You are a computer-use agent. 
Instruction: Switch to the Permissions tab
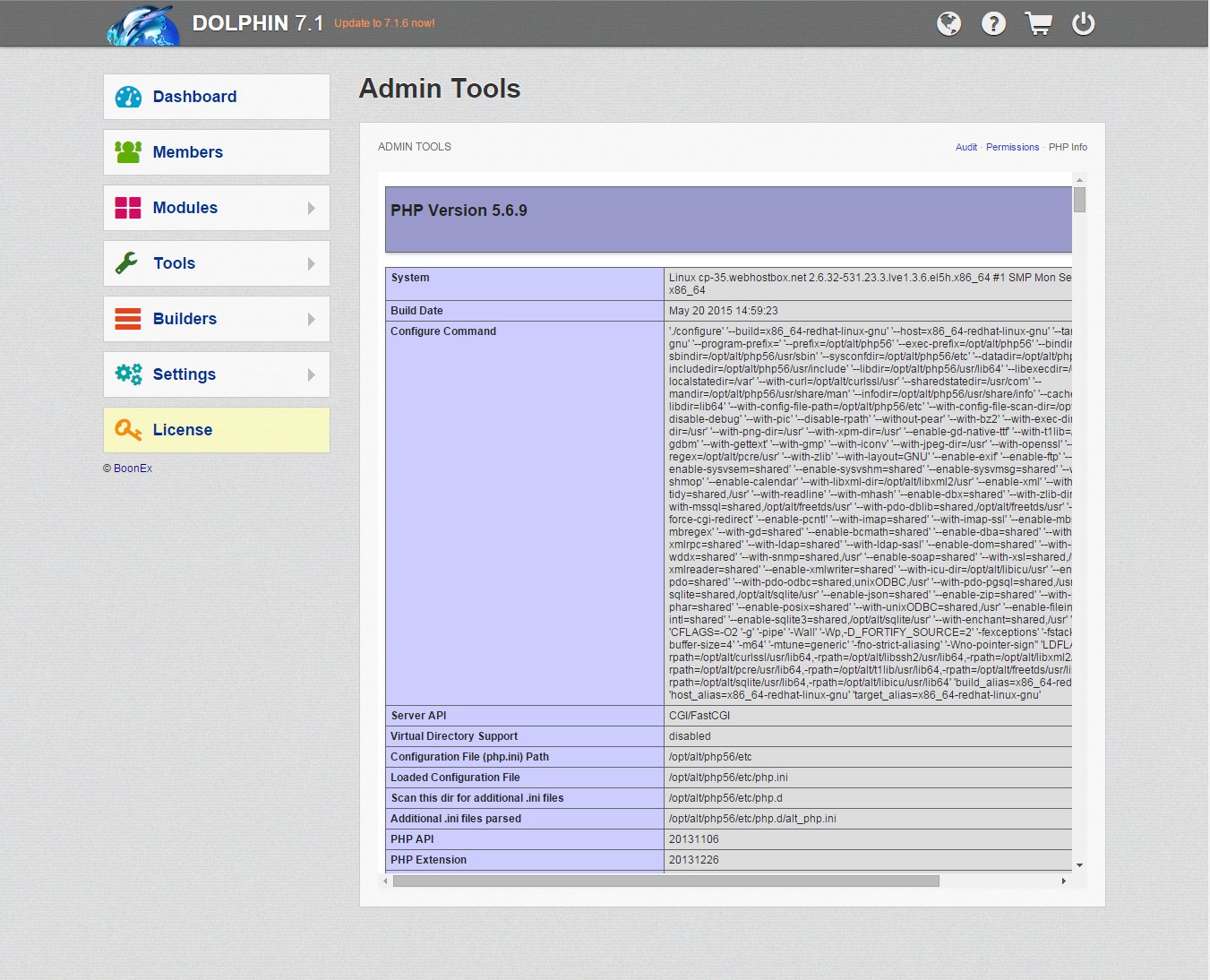(1012, 147)
